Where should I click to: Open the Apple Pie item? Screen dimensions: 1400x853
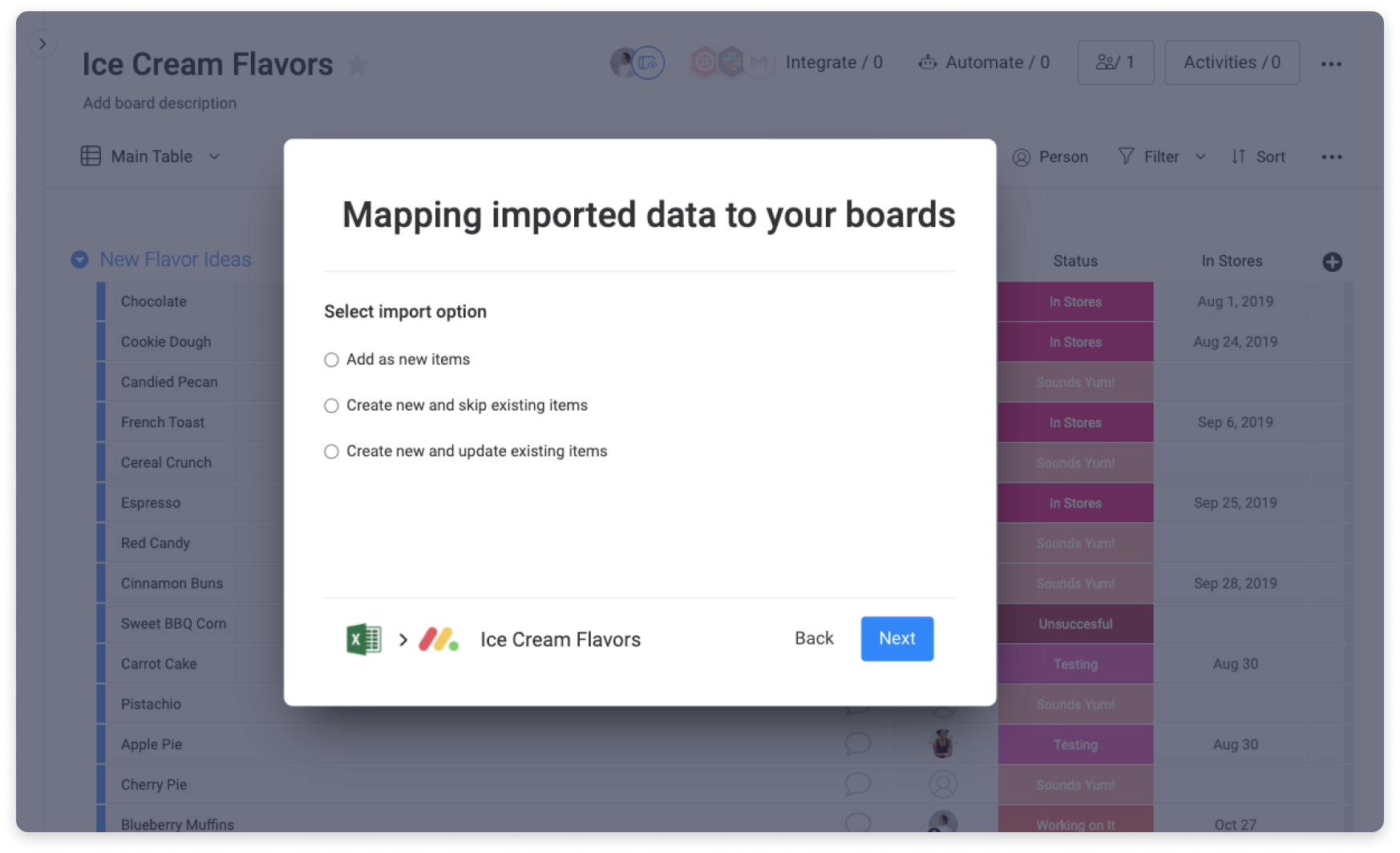tap(152, 745)
